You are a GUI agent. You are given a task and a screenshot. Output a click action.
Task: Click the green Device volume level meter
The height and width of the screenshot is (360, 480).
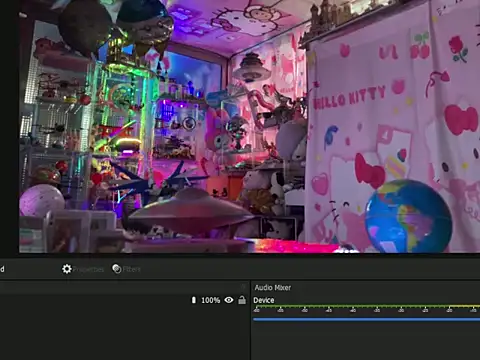click(x=367, y=306)
